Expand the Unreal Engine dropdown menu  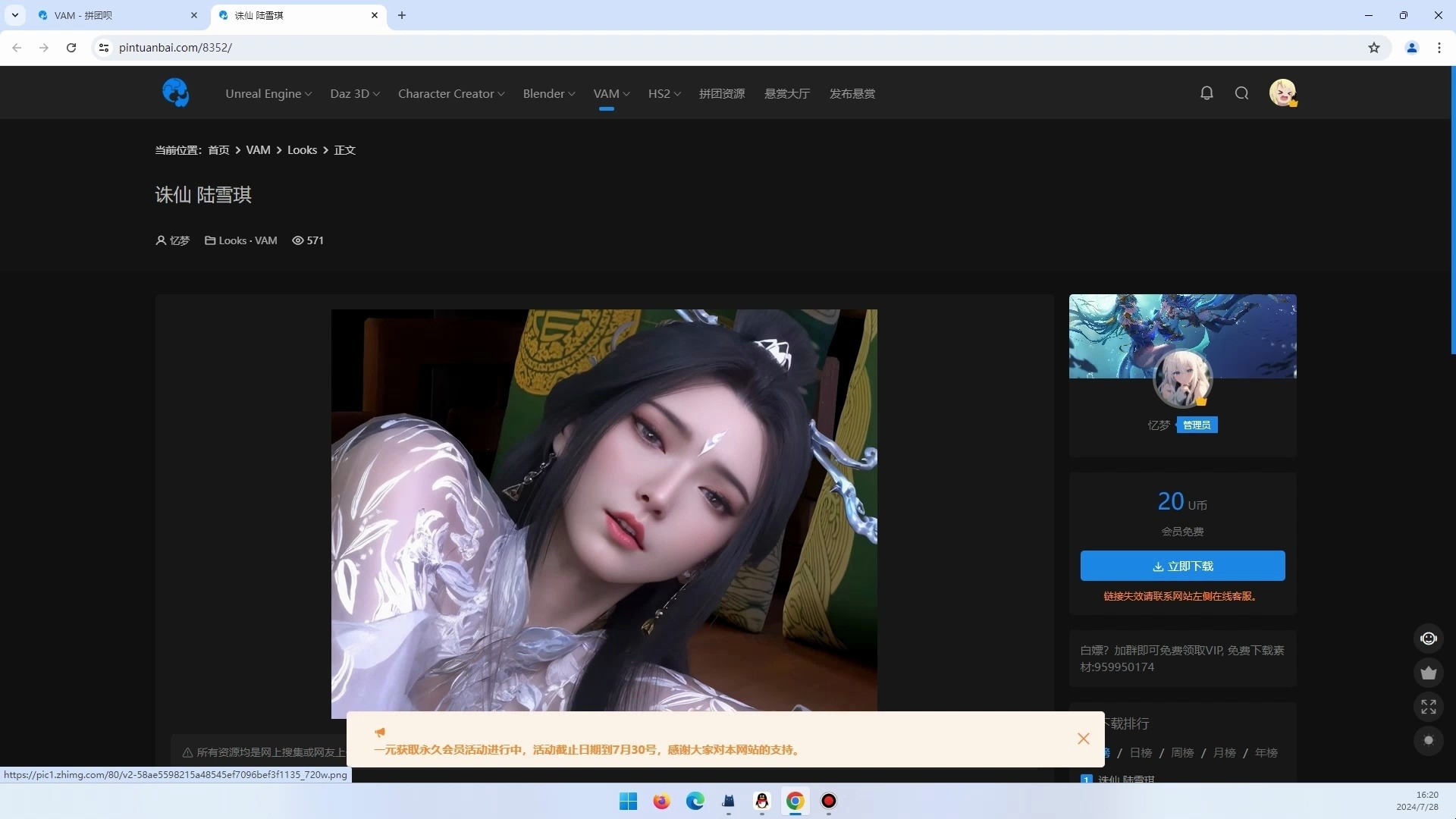[x=268, y=93]
